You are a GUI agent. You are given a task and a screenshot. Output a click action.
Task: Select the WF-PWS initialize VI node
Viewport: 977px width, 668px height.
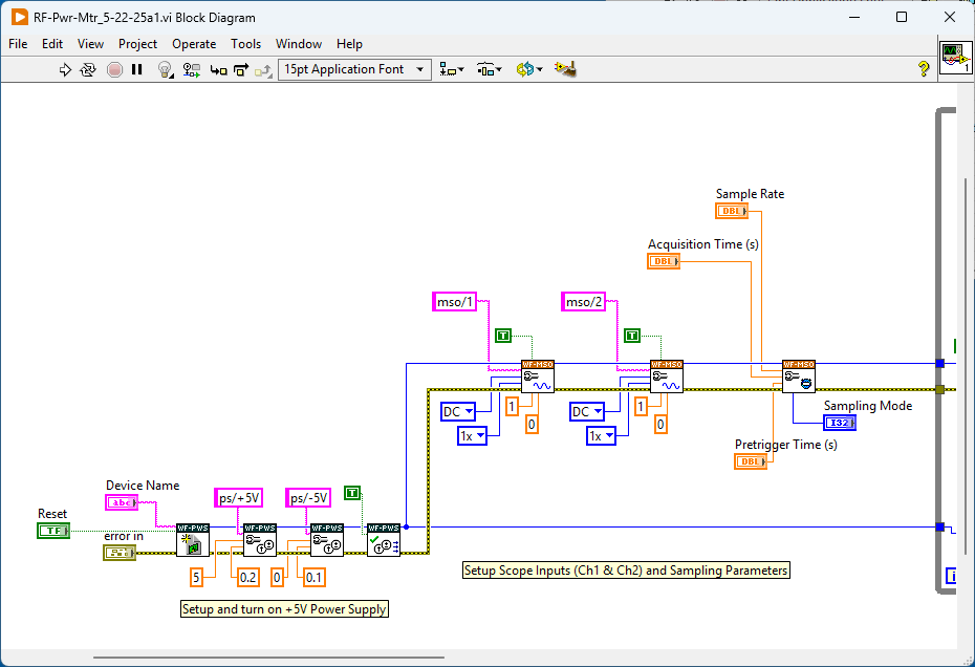191,539
